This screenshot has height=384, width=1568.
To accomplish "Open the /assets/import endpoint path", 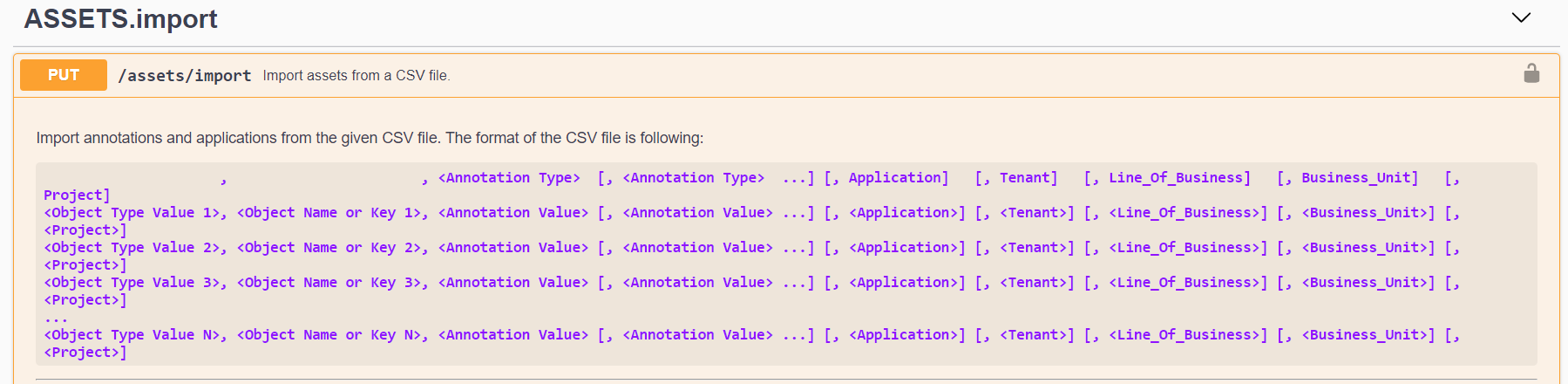I will click(185, 76).
